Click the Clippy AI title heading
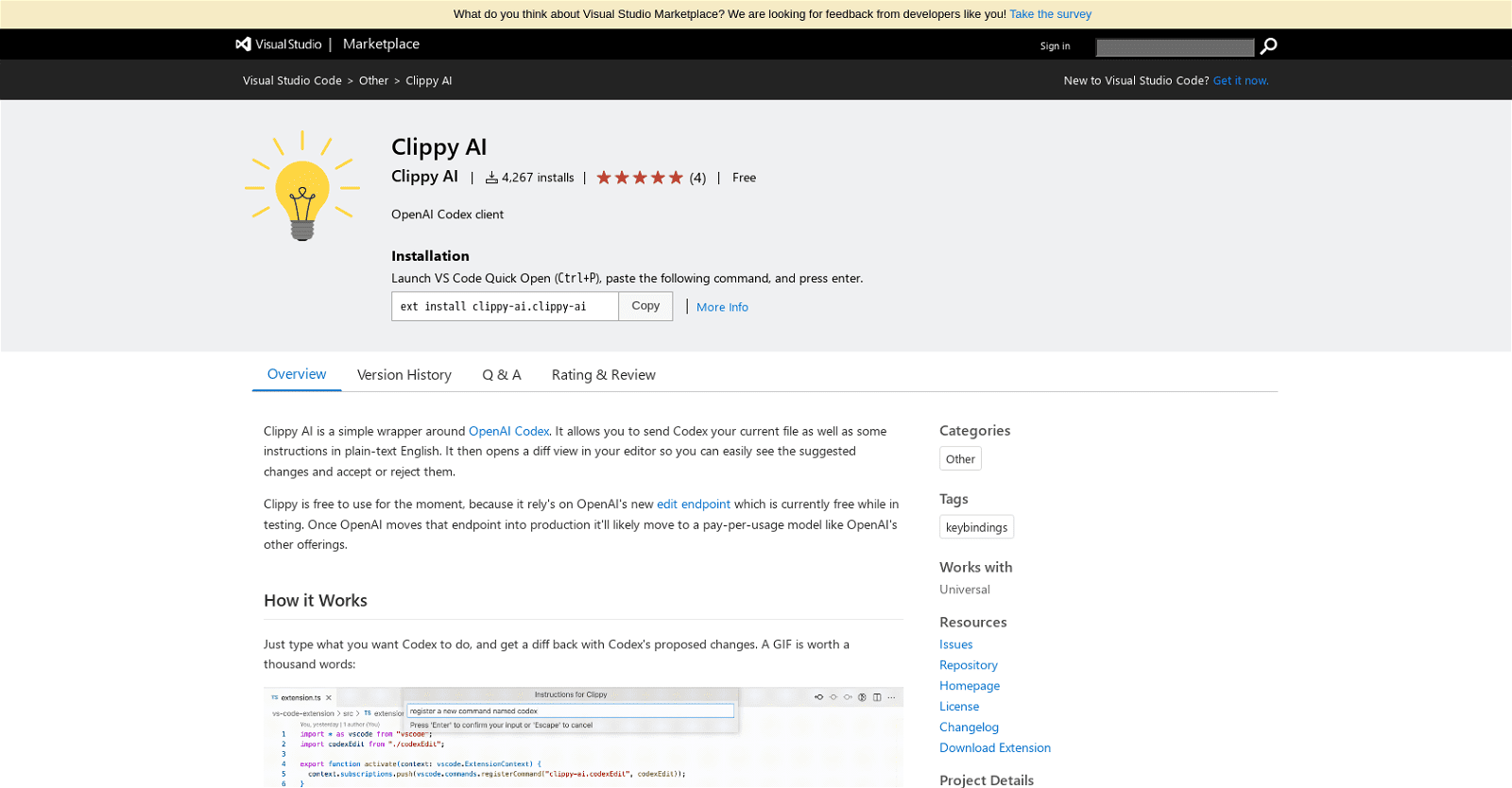 [x=438, y=147]
